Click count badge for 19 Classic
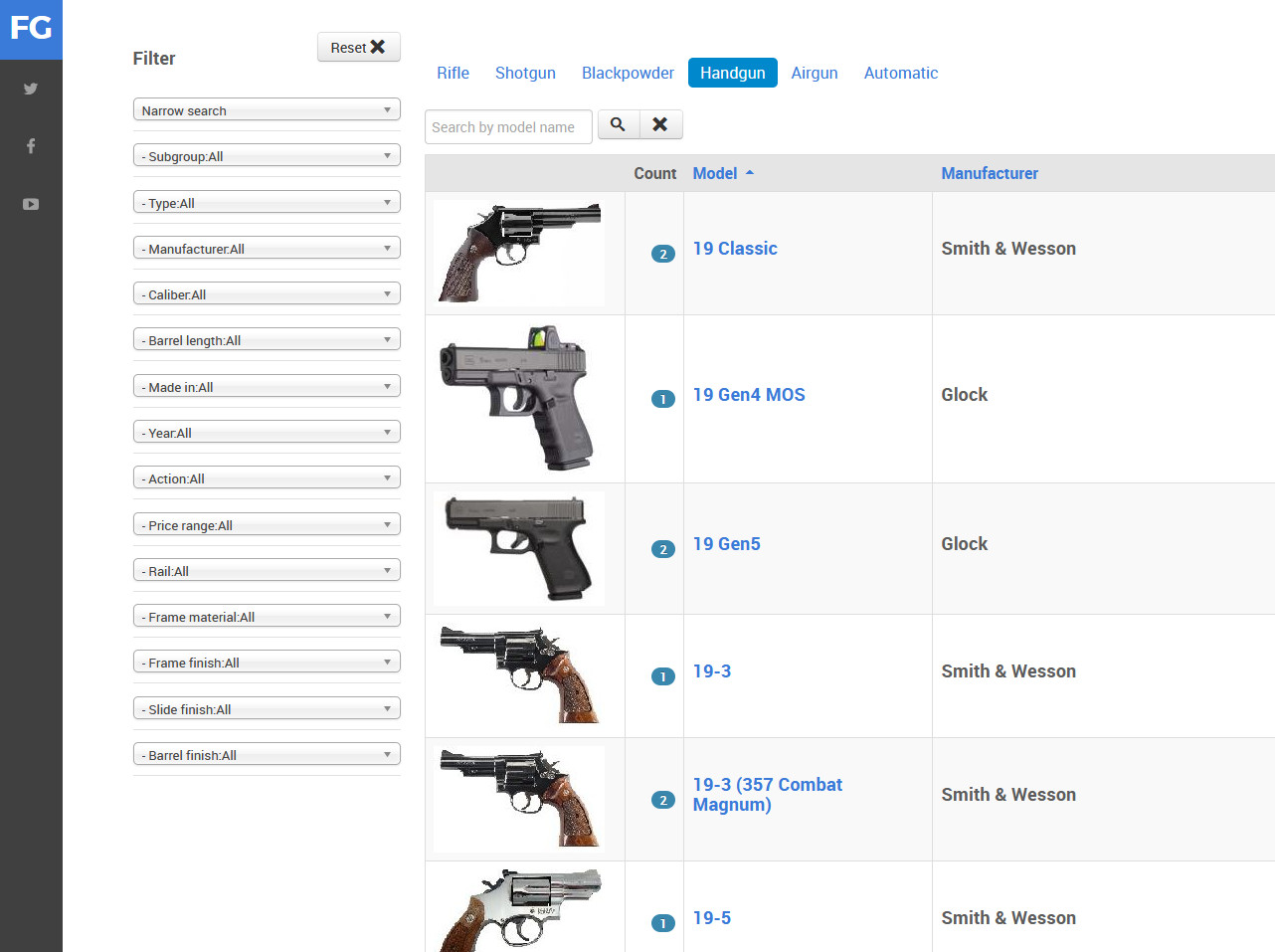 click(663, 254)
